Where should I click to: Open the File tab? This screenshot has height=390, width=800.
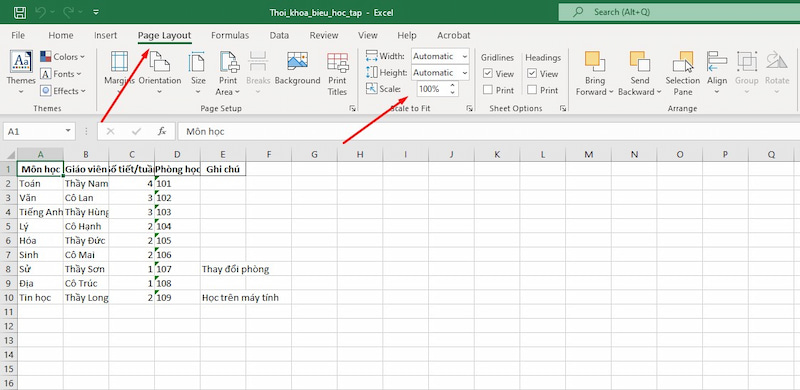pos(18,35)
